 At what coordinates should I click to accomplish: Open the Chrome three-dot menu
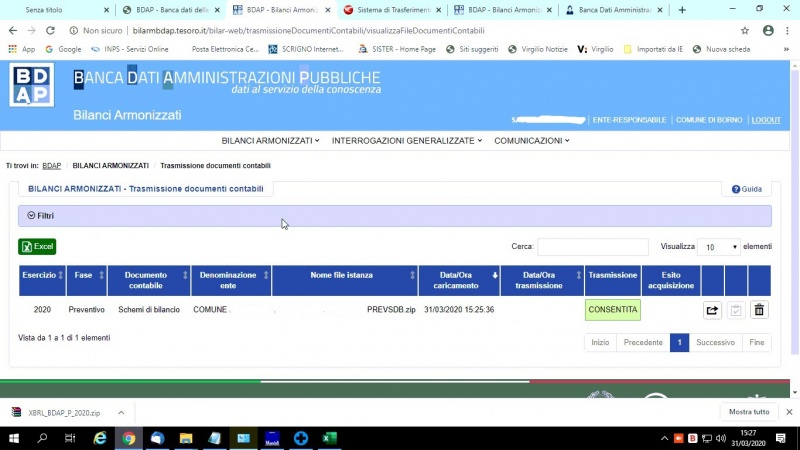787,31
